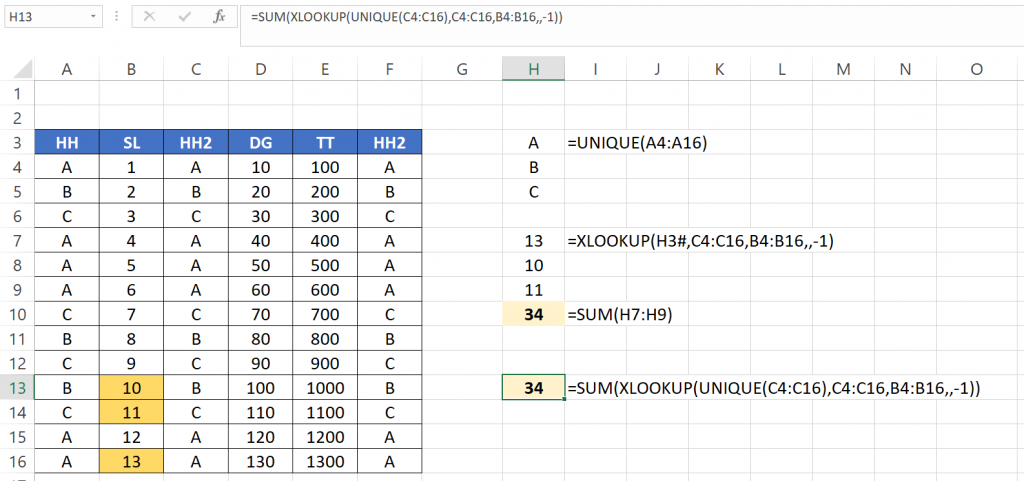The height and width of the screenshot is (481, 1024).
Task: Select column A header
Action: [x=67, y=69]
